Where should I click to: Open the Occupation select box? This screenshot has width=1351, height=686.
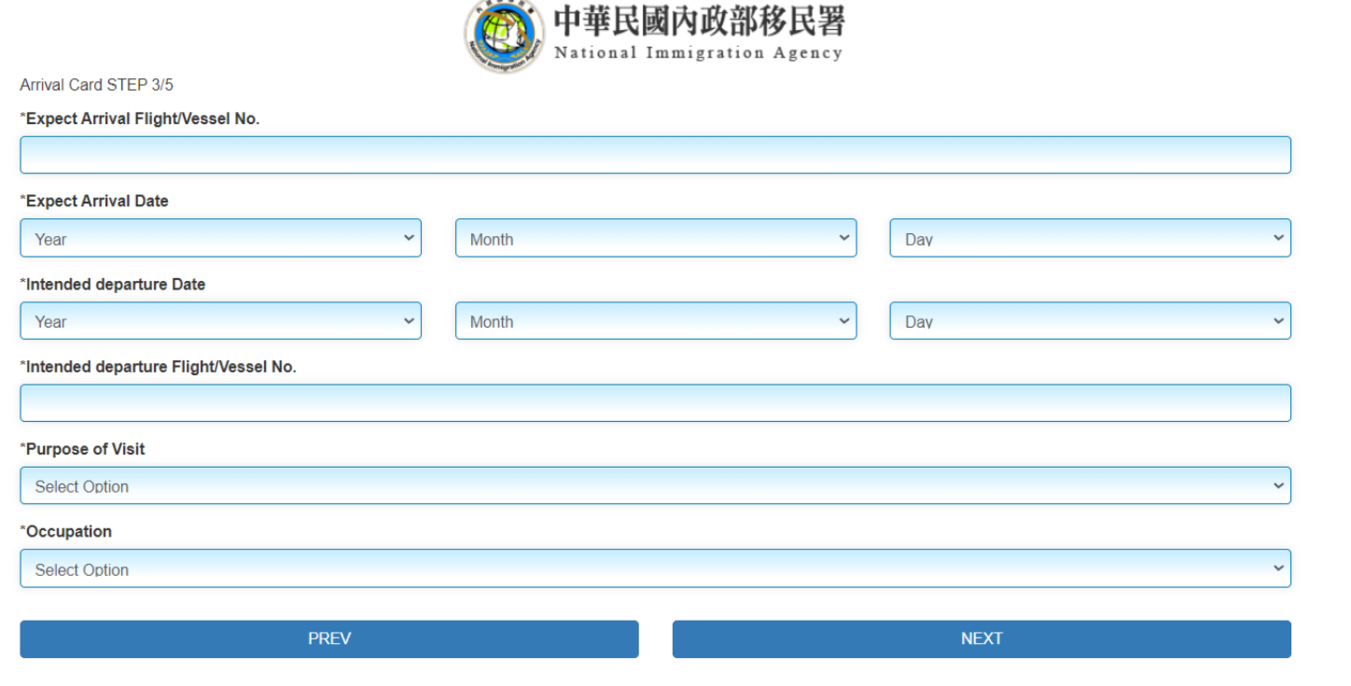coord(655,568)
